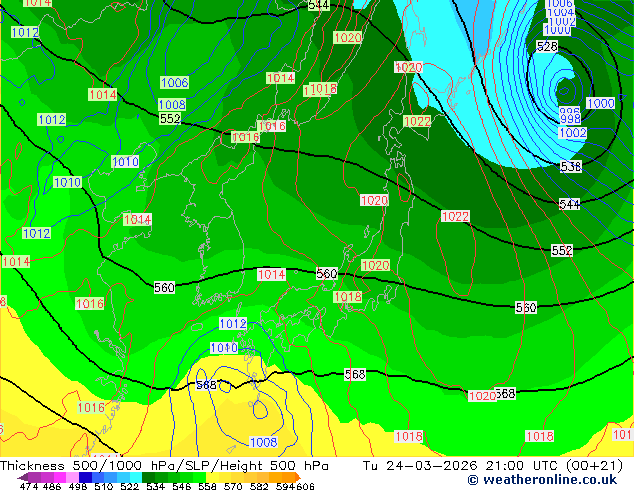Click the legend value '510'
Screen dimensions: 634x490
[104, 486]
